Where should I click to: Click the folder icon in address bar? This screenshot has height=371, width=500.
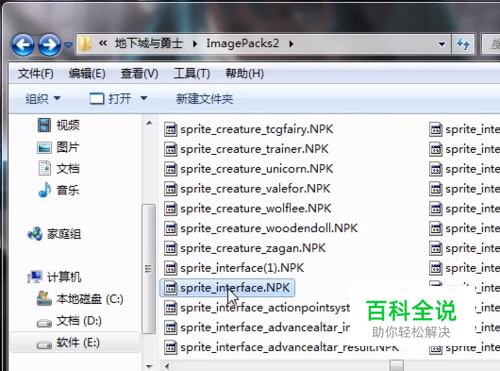[85, 44]
